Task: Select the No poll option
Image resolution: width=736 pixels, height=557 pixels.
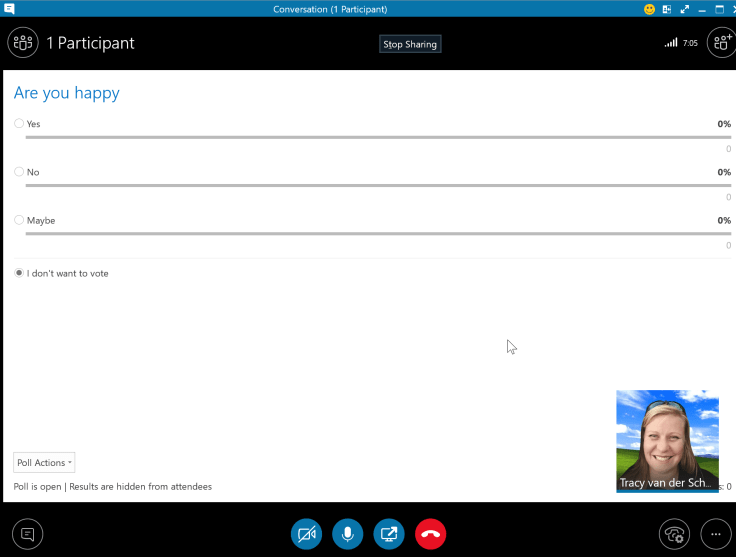Action: (x=19, y=172)
